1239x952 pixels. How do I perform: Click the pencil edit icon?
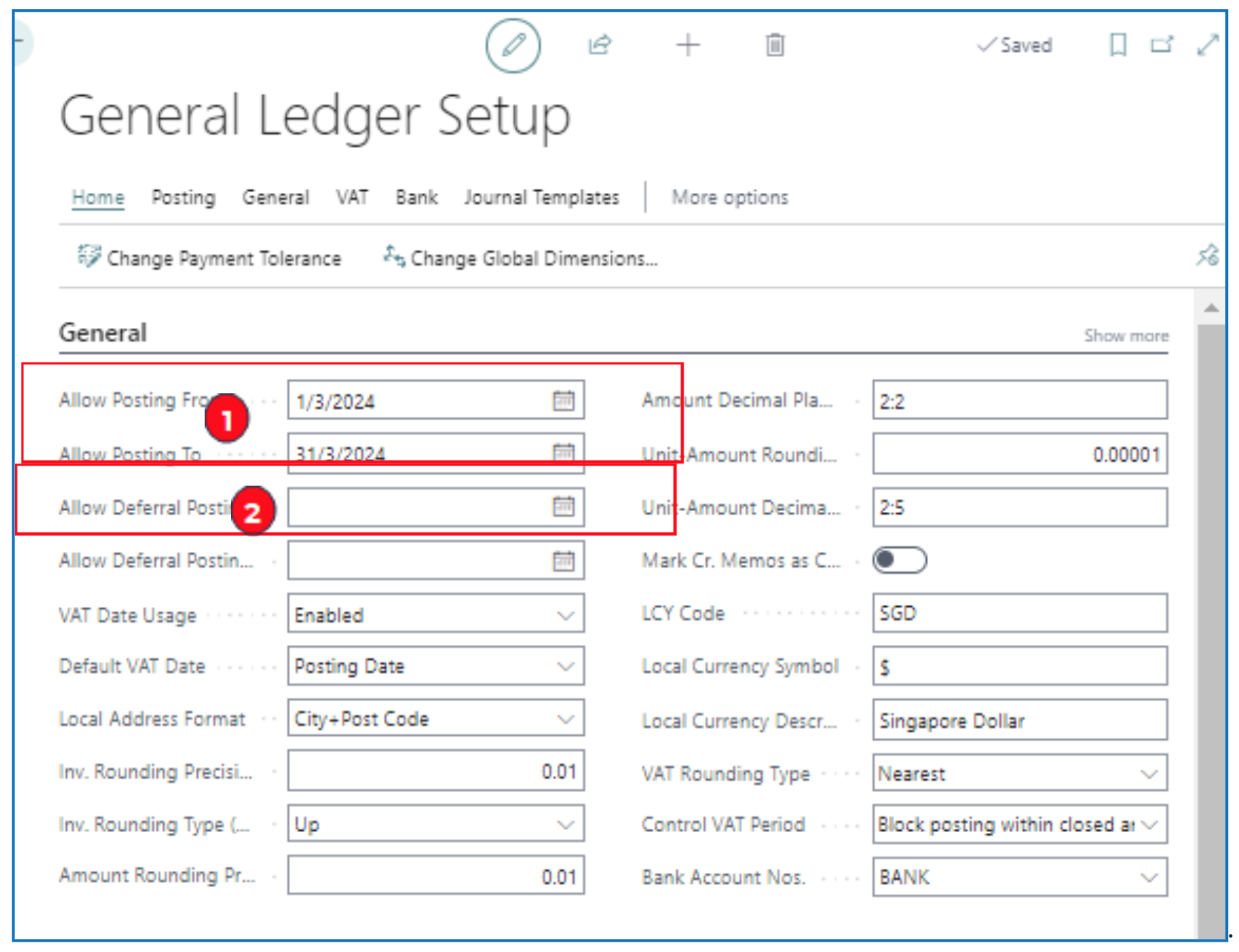[513, 45]
